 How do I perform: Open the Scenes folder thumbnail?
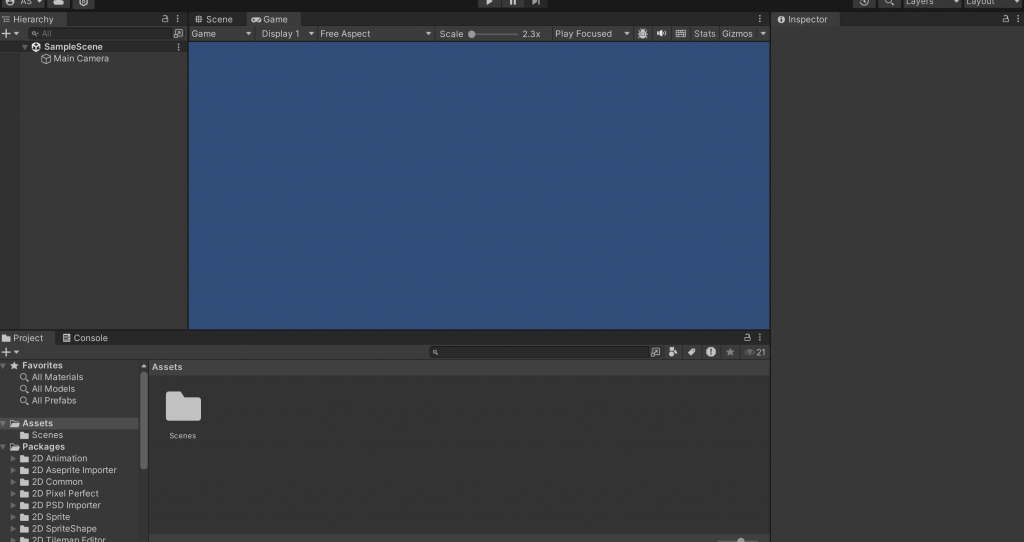pyautogui.click(x=183, y=407)
